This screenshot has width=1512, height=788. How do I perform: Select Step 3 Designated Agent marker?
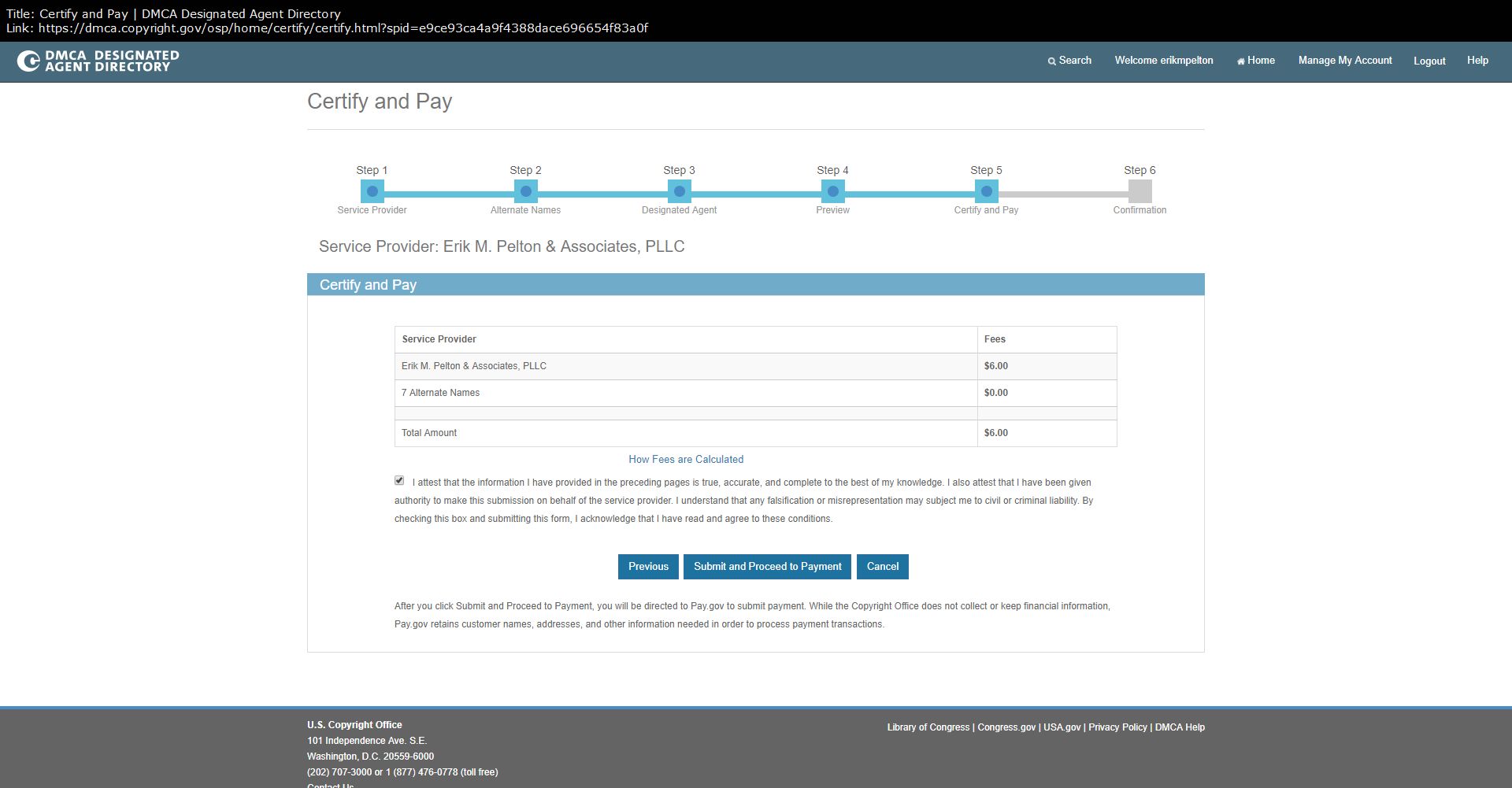tap(680, 191)
